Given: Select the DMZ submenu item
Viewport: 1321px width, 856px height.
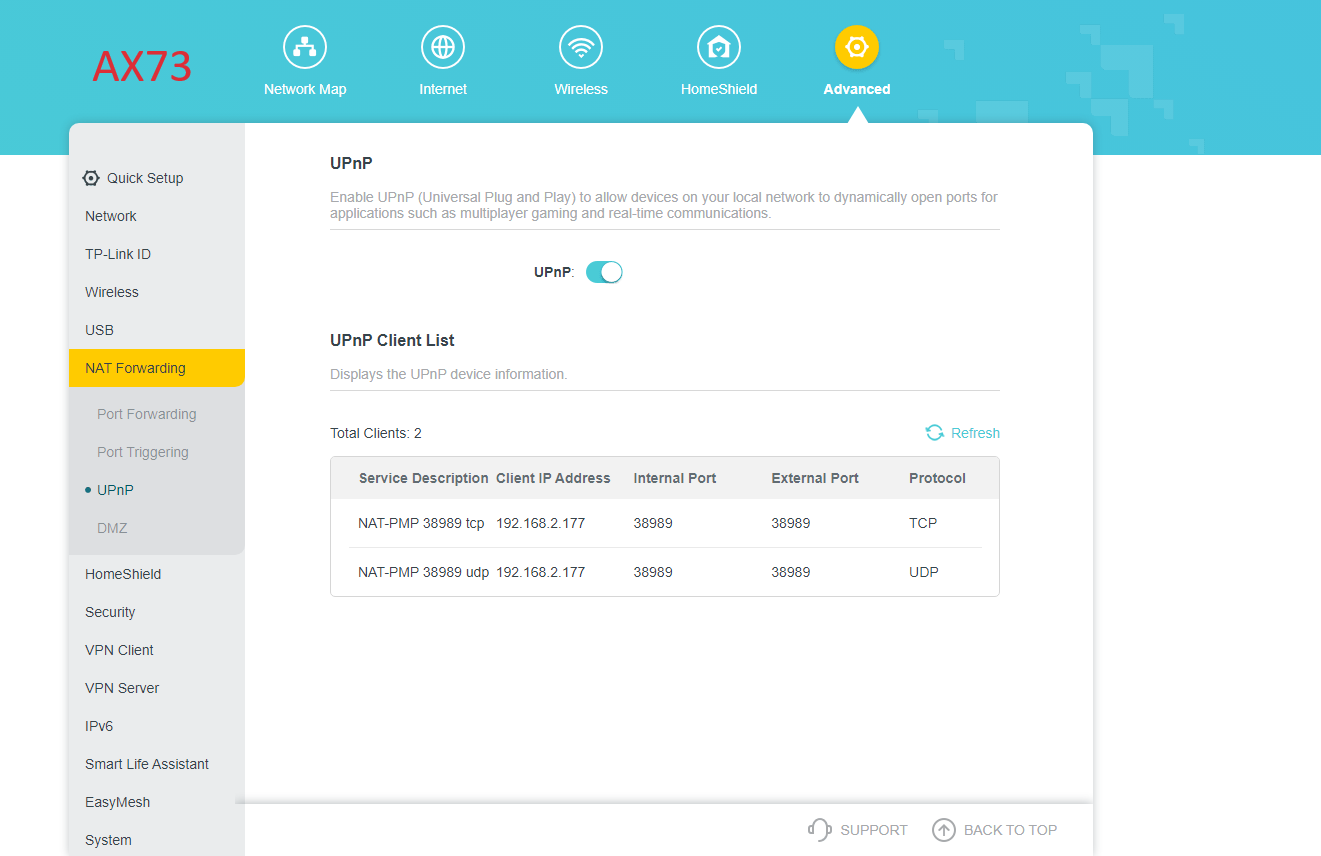Looking at the screenshot, I should point(112,528).
